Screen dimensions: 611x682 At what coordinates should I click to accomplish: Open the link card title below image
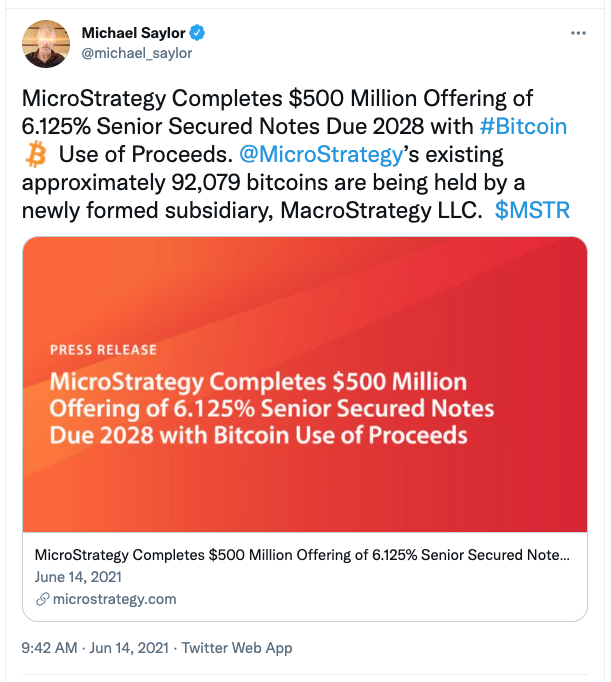click(x=302, y=555)
